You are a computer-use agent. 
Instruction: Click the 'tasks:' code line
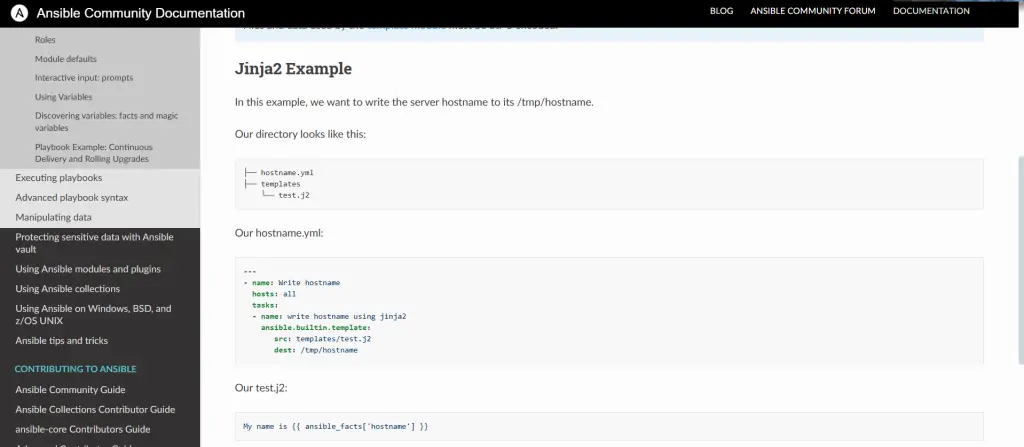point(265,305)
